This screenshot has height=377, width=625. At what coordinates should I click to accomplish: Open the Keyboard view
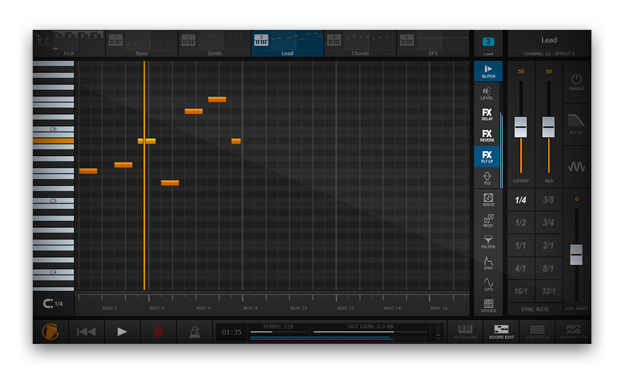[x=465, y=332]
